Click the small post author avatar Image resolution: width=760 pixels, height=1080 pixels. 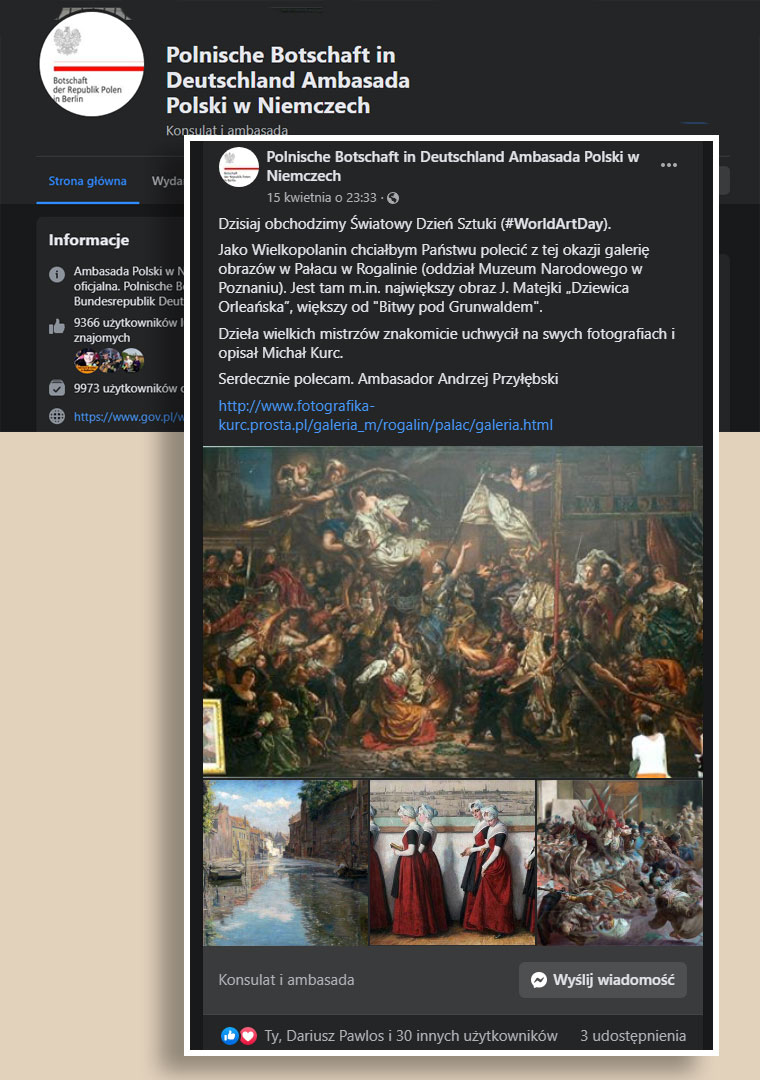pos(238,167)
